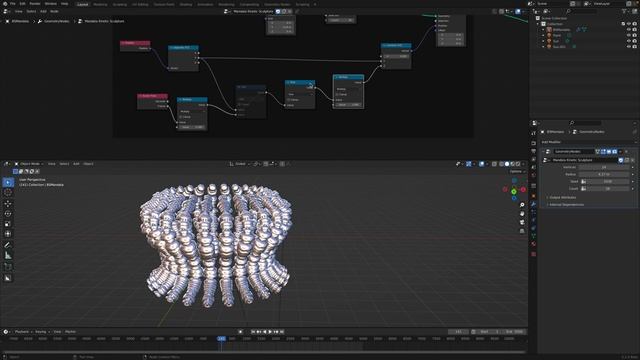The image size is (640, 360).
Task: Open the Node menu in node editor
Action: tap(54, 11)
